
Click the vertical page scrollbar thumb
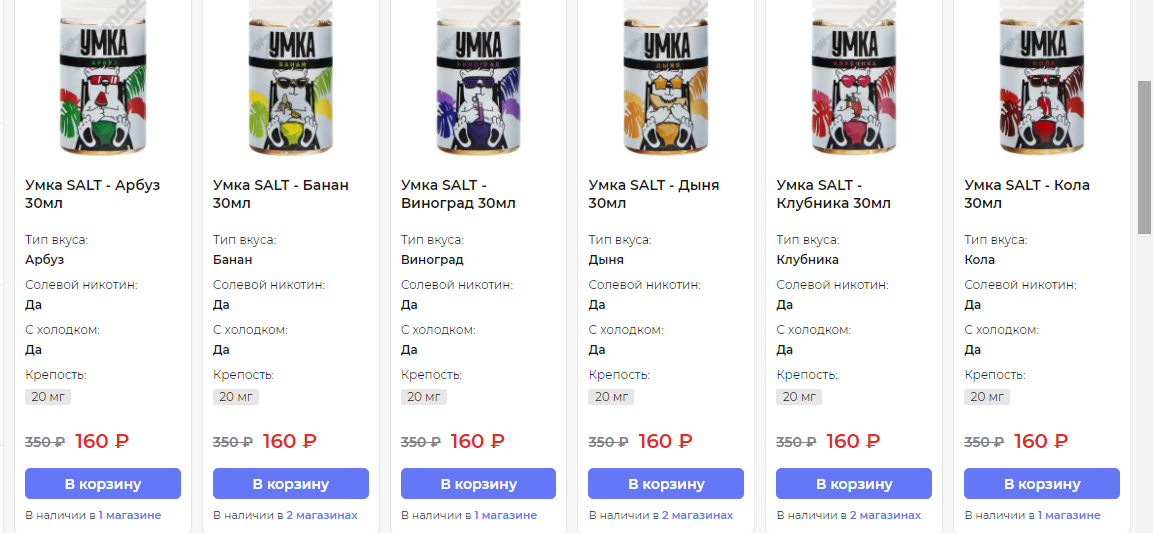1144,157
